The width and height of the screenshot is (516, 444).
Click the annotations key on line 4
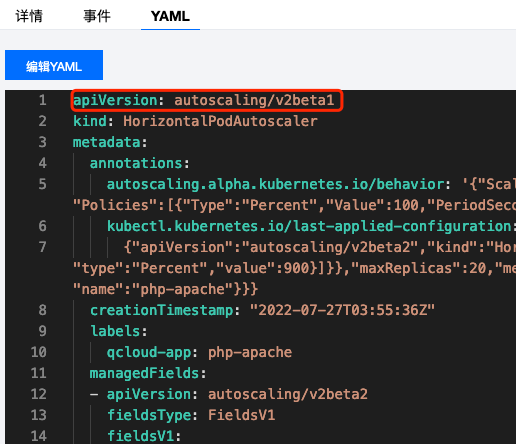pyautogui.click(x=136, y=163)
